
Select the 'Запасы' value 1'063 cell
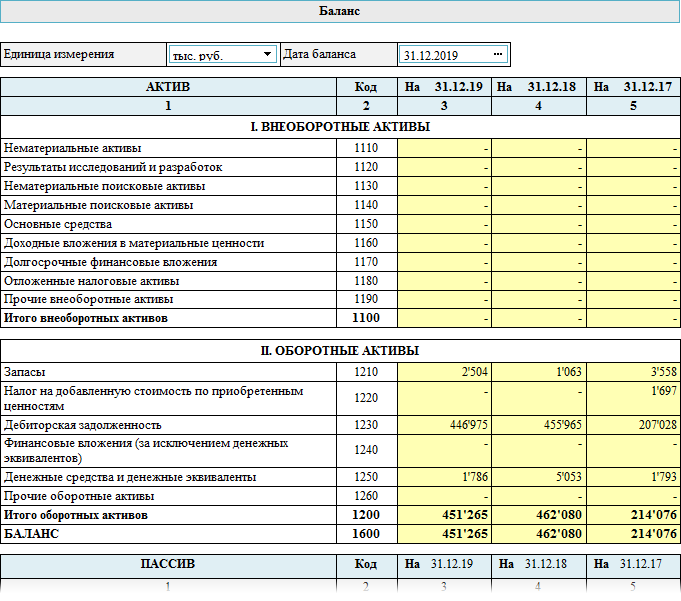tap(539, 372)
